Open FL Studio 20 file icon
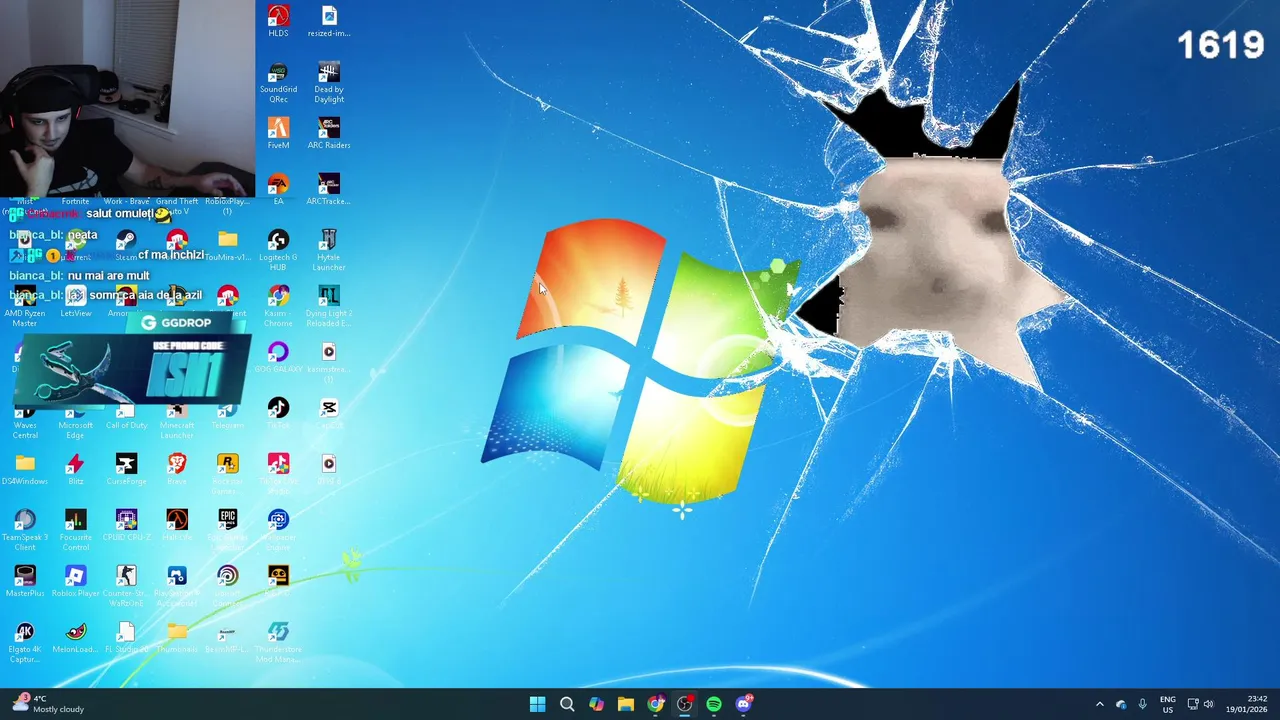 click(x=126, y=637)
